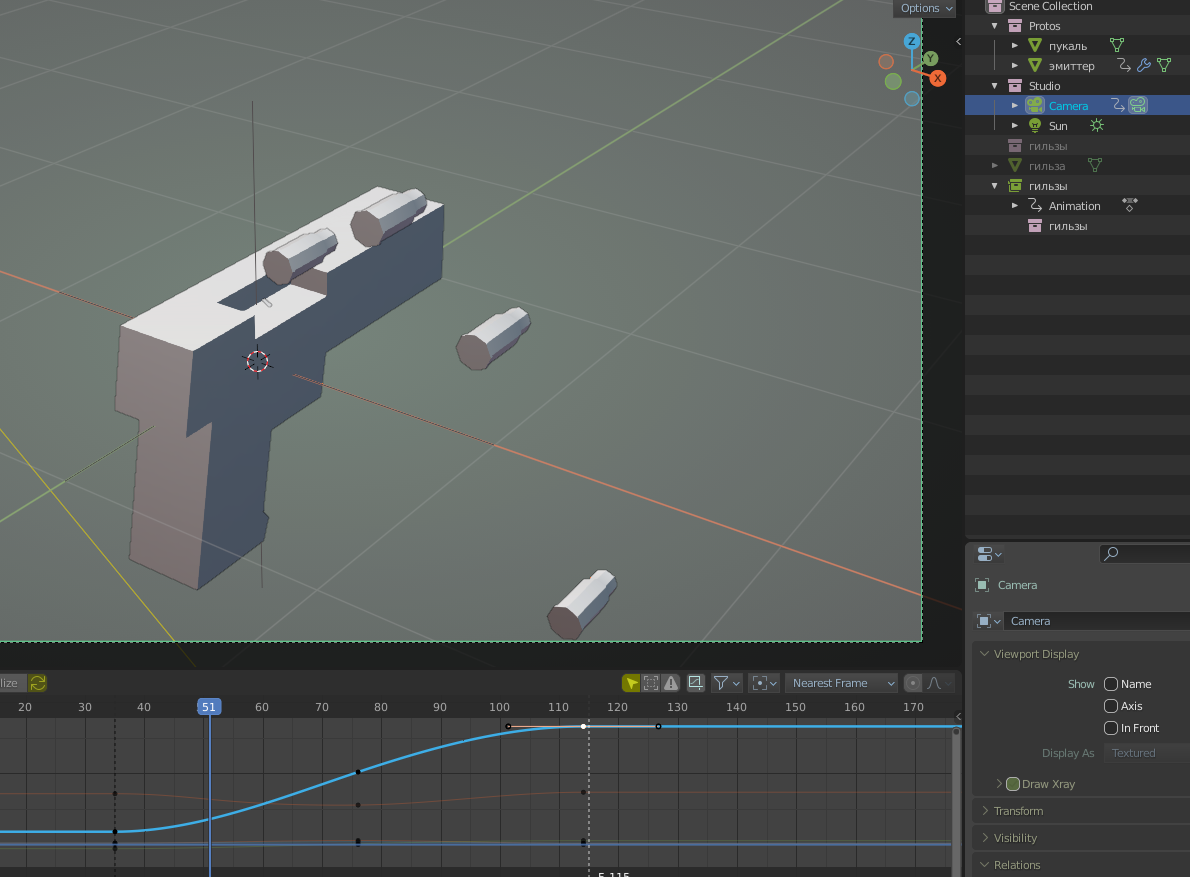Click the viewport gizmo Z axis ball
1190x877 pixels.
pos(911,42)
